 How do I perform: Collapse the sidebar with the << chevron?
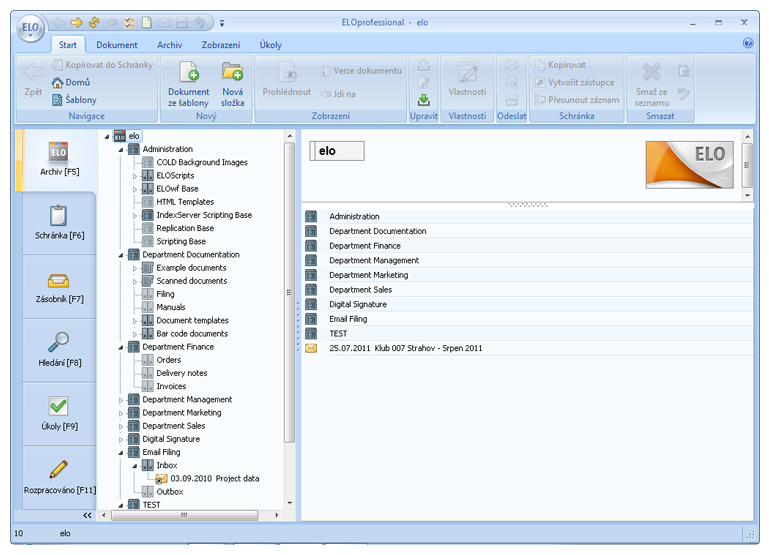(87, 515)
